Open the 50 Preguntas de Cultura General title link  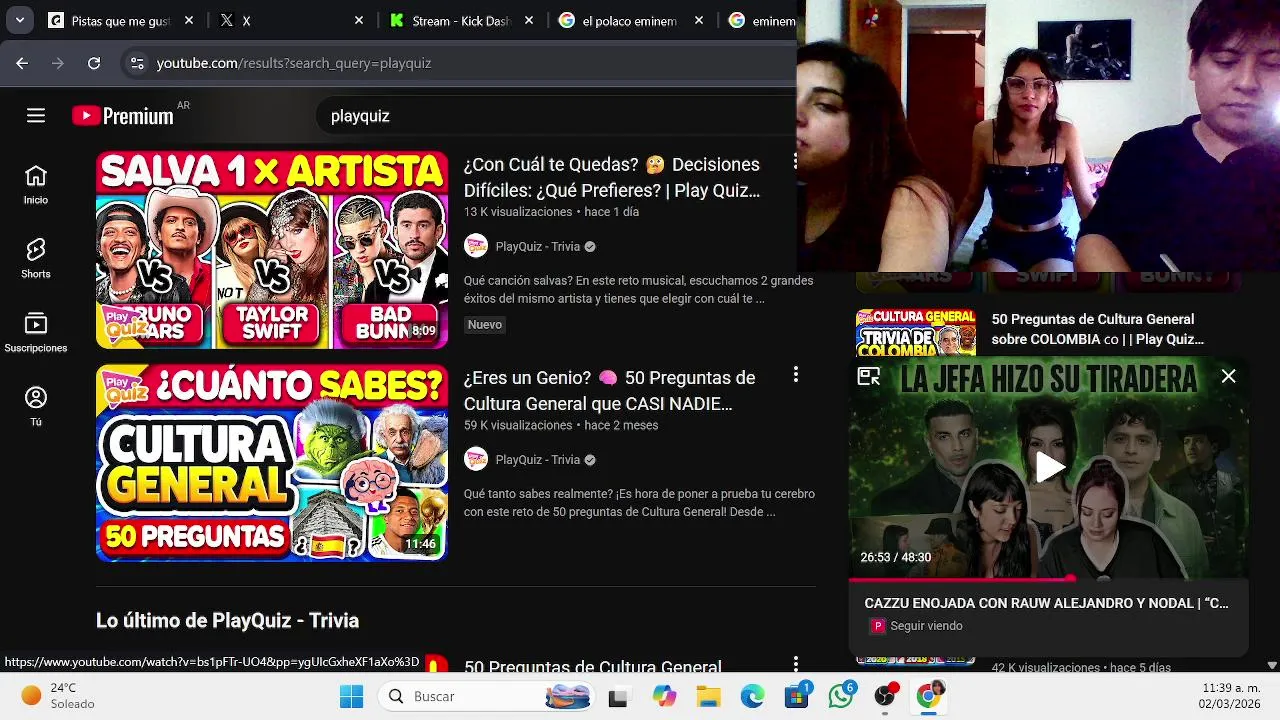(593, 666)
